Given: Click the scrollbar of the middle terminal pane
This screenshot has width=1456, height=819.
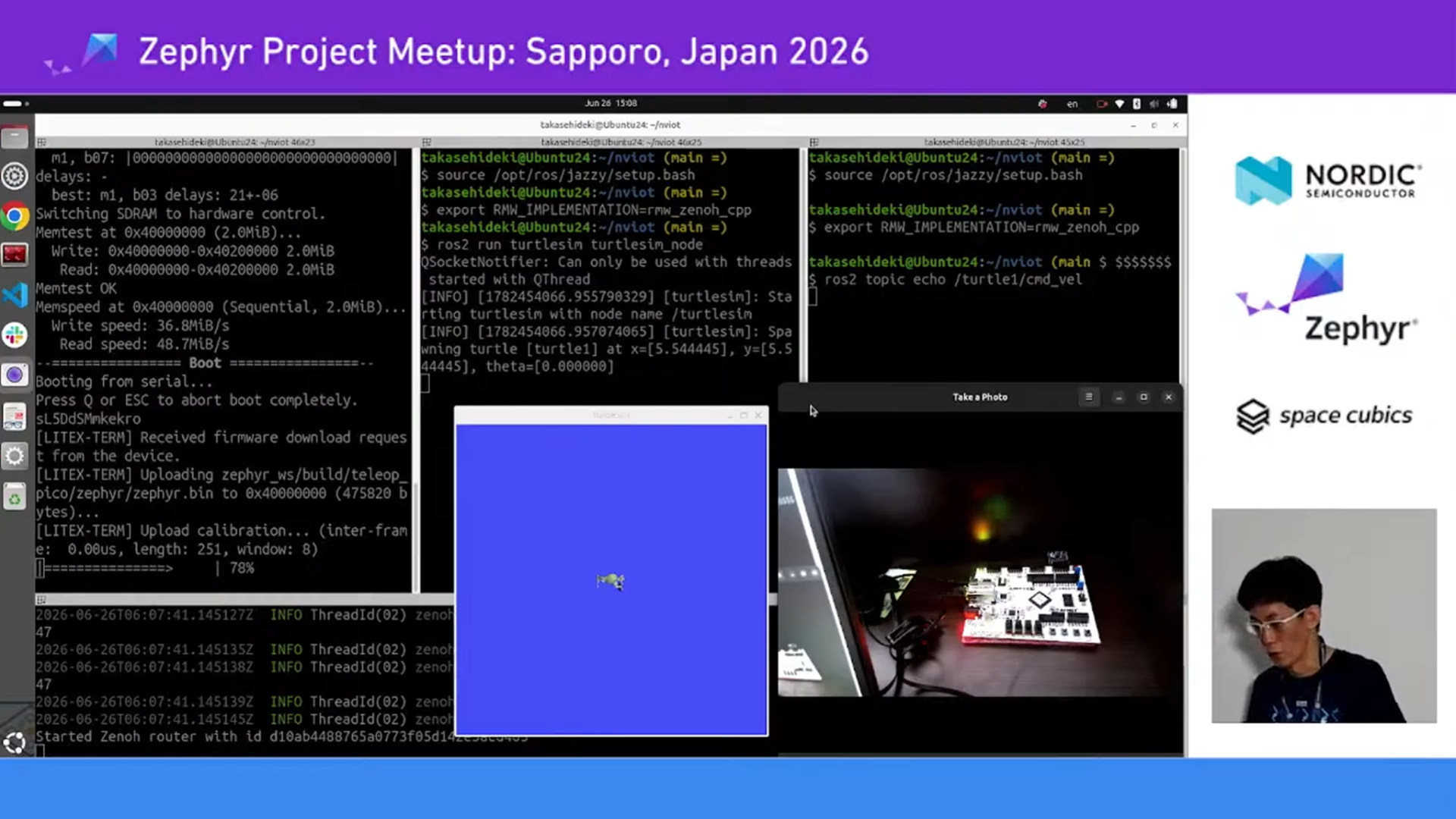Looking at the screenshot, I should click(802, 265).
